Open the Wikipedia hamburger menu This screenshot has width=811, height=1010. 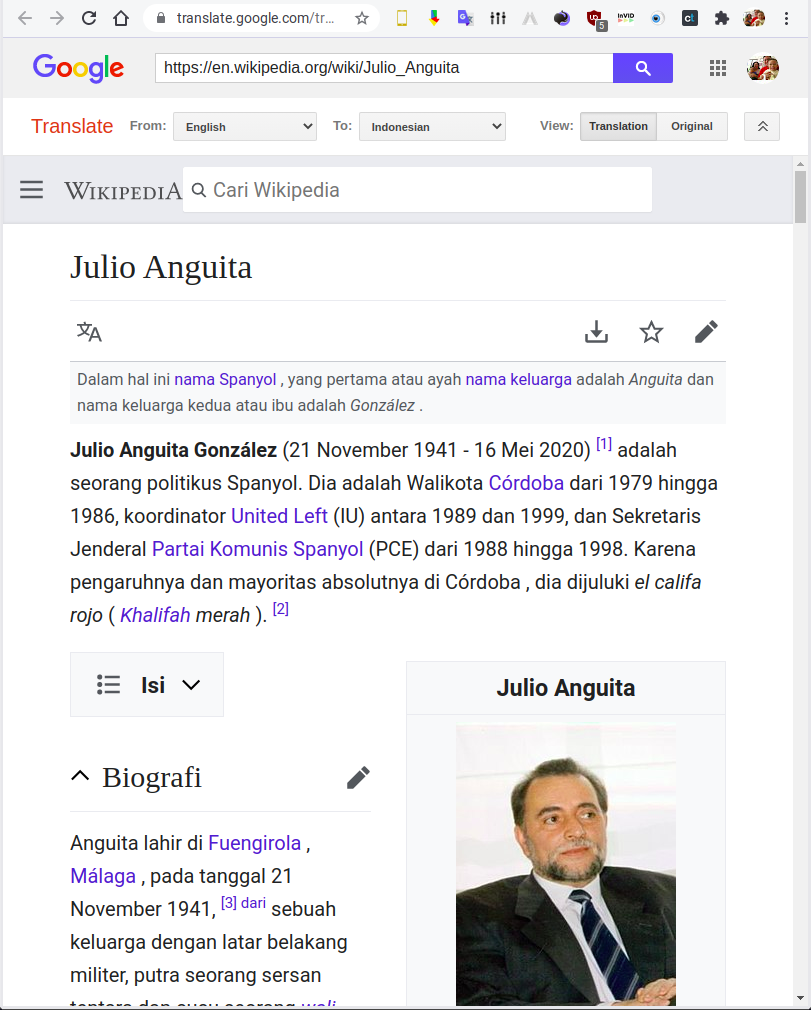[31, 189]
